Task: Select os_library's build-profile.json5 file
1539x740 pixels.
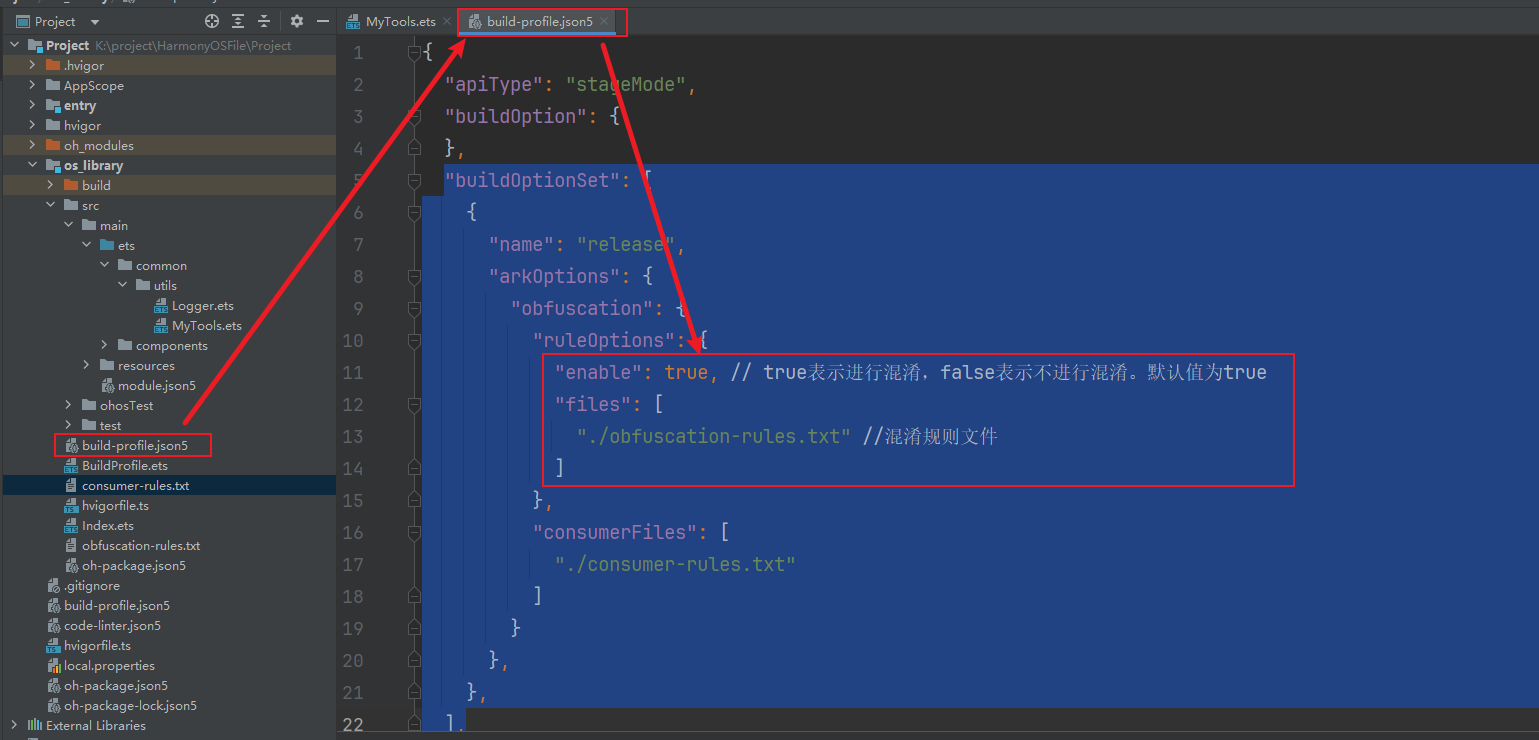Action: tap(134, 445)
